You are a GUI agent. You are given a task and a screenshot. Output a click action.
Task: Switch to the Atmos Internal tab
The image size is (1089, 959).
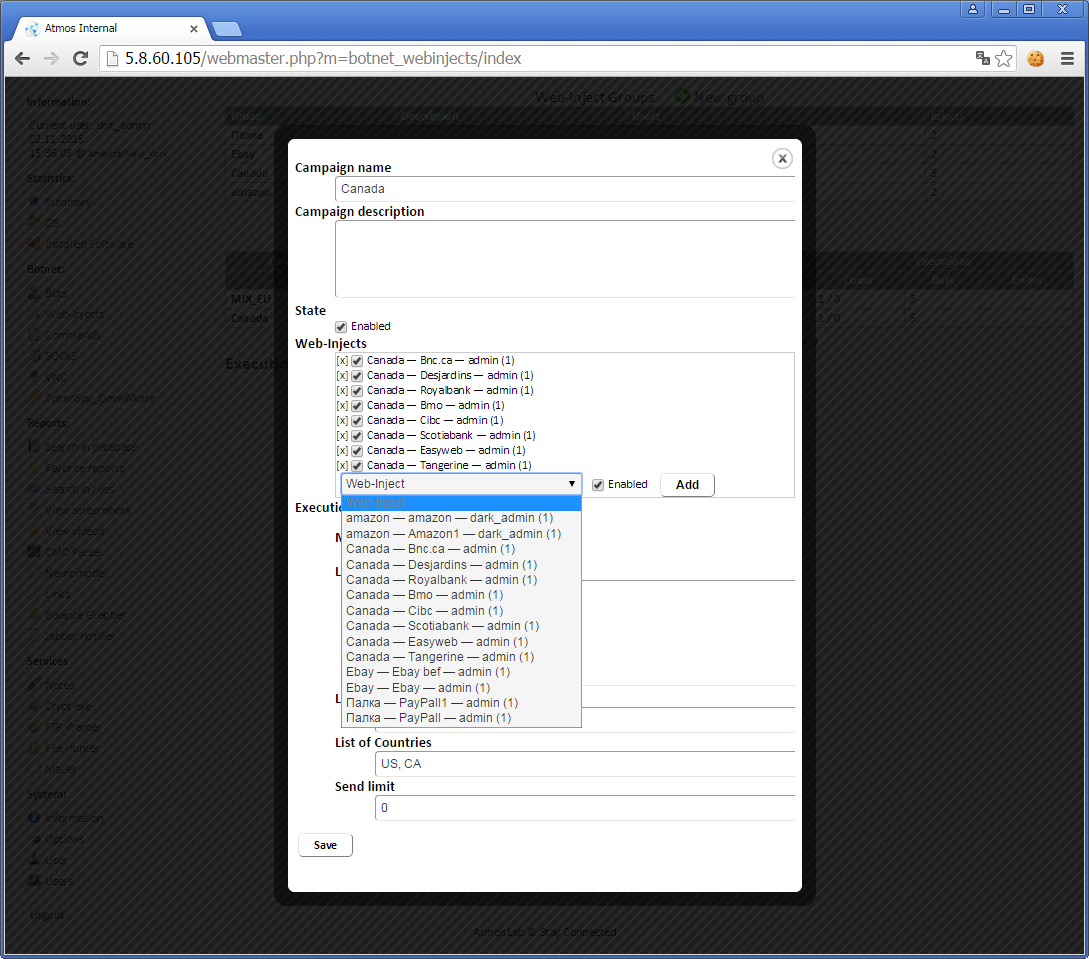tap(111, 28)
